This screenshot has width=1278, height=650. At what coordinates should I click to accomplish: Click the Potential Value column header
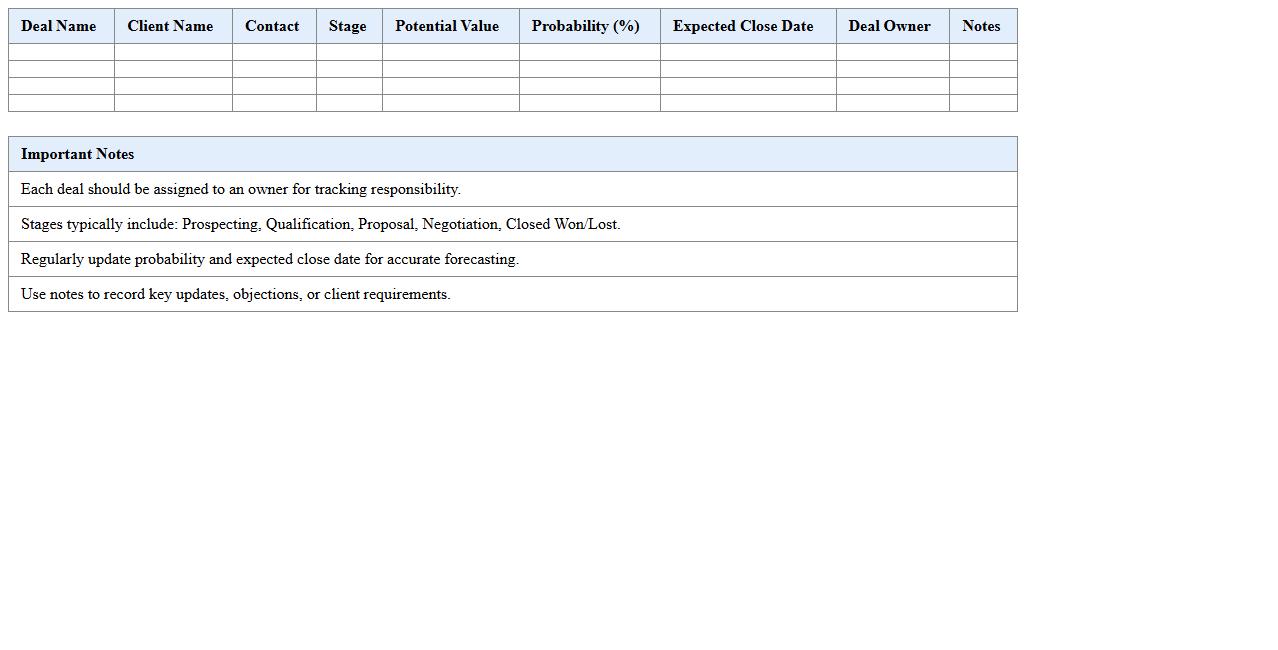tap(447, 26)
